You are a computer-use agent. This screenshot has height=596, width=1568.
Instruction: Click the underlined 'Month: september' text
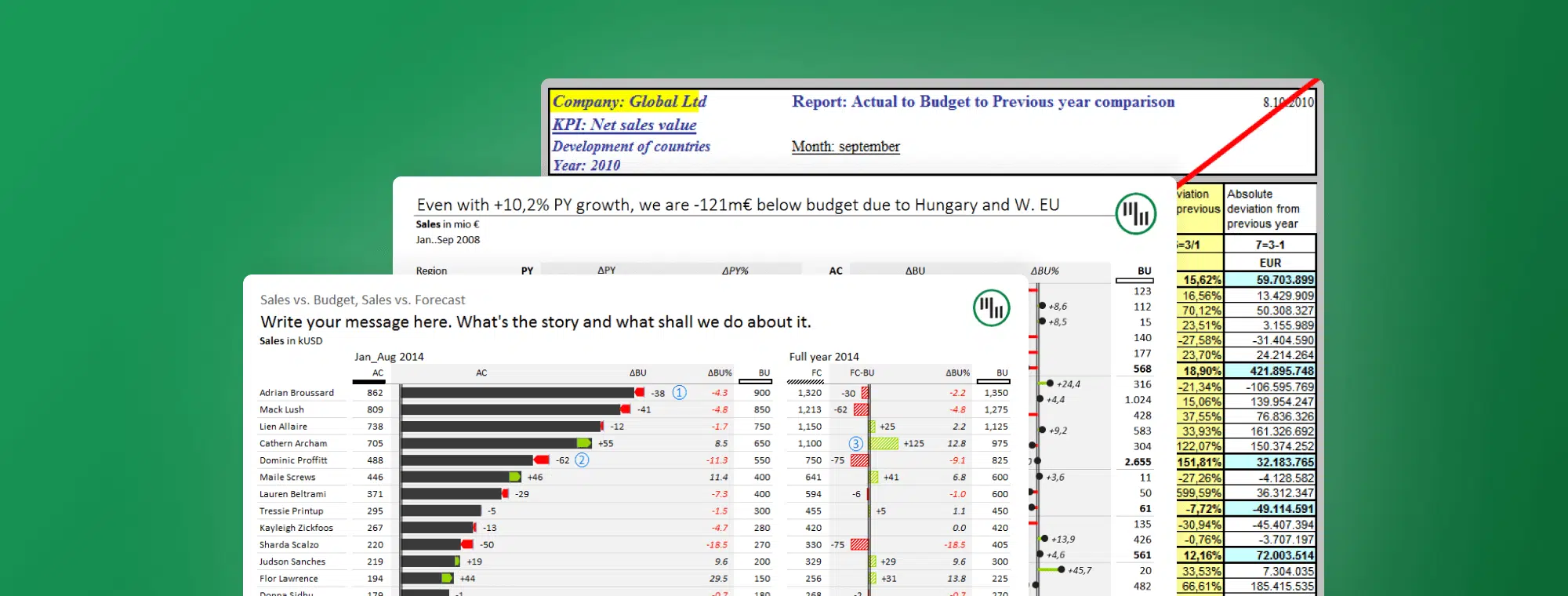(x=845, y=147)
